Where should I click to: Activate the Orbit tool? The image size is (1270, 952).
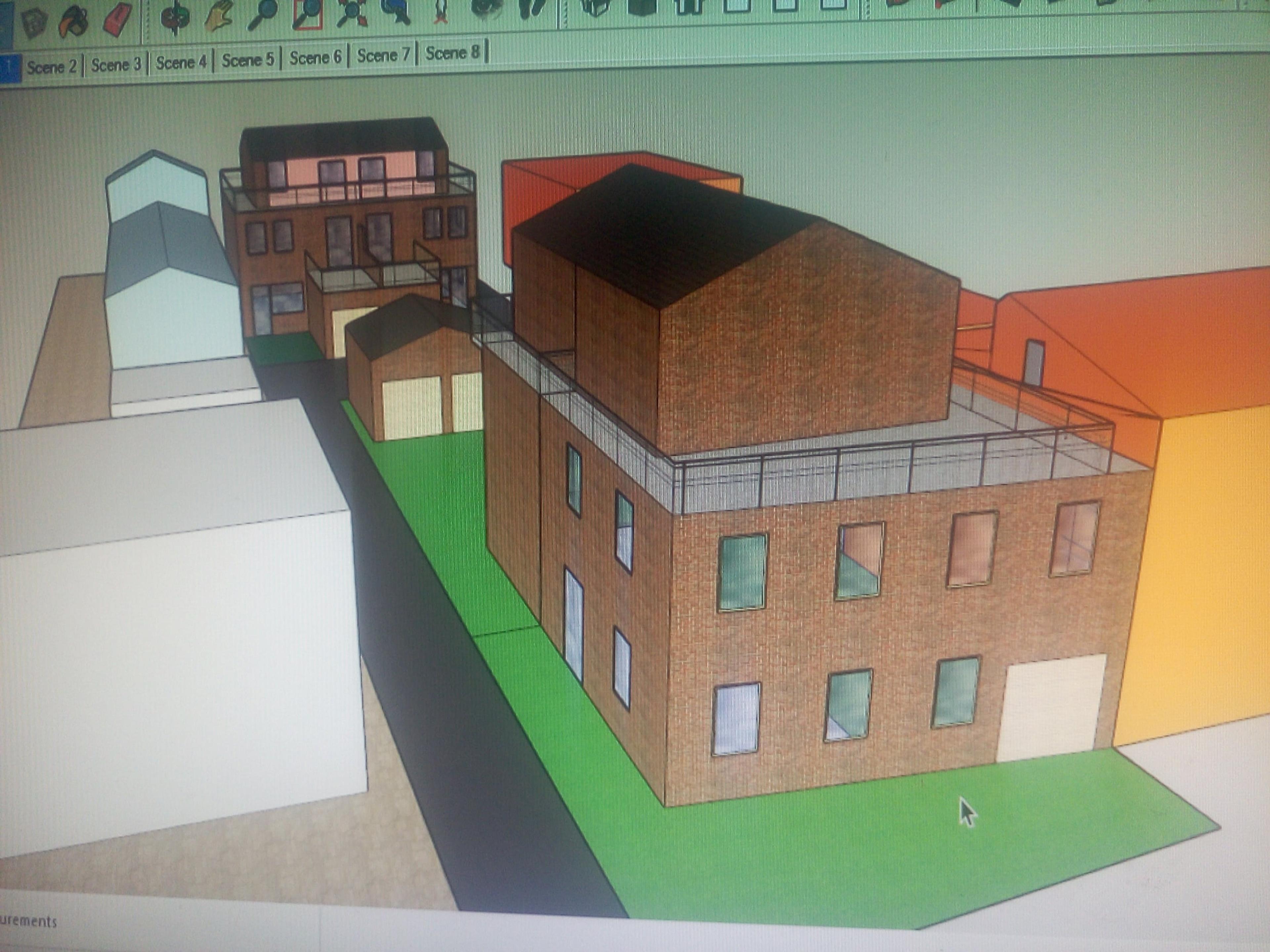tap(176, 17)
